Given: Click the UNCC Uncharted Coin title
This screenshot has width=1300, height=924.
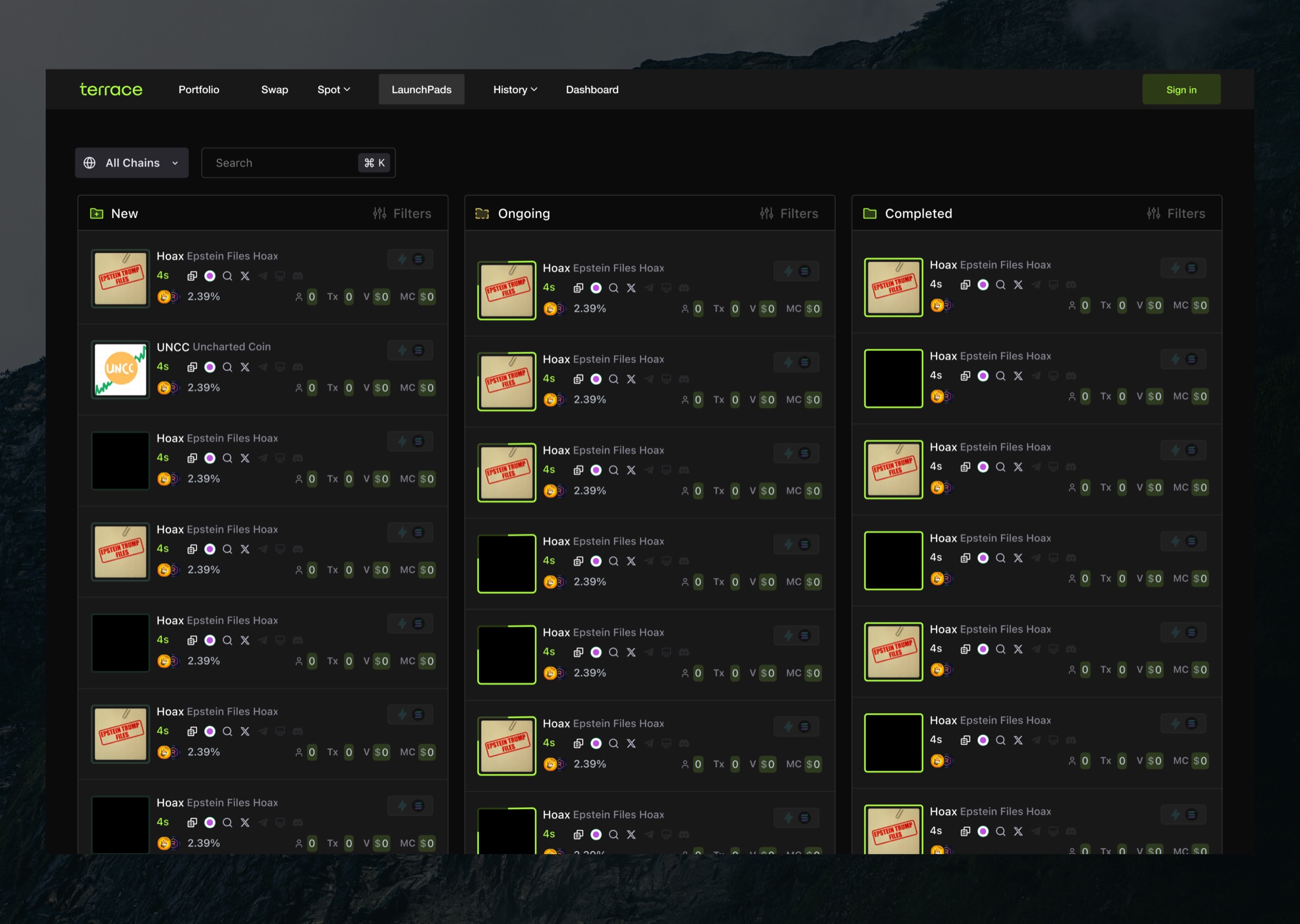Looking at the screenshot, I should click(213, 347).
